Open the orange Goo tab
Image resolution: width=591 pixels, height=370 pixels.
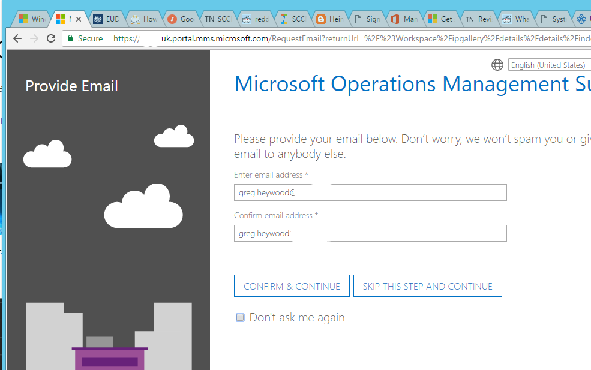tap(181, 19)
